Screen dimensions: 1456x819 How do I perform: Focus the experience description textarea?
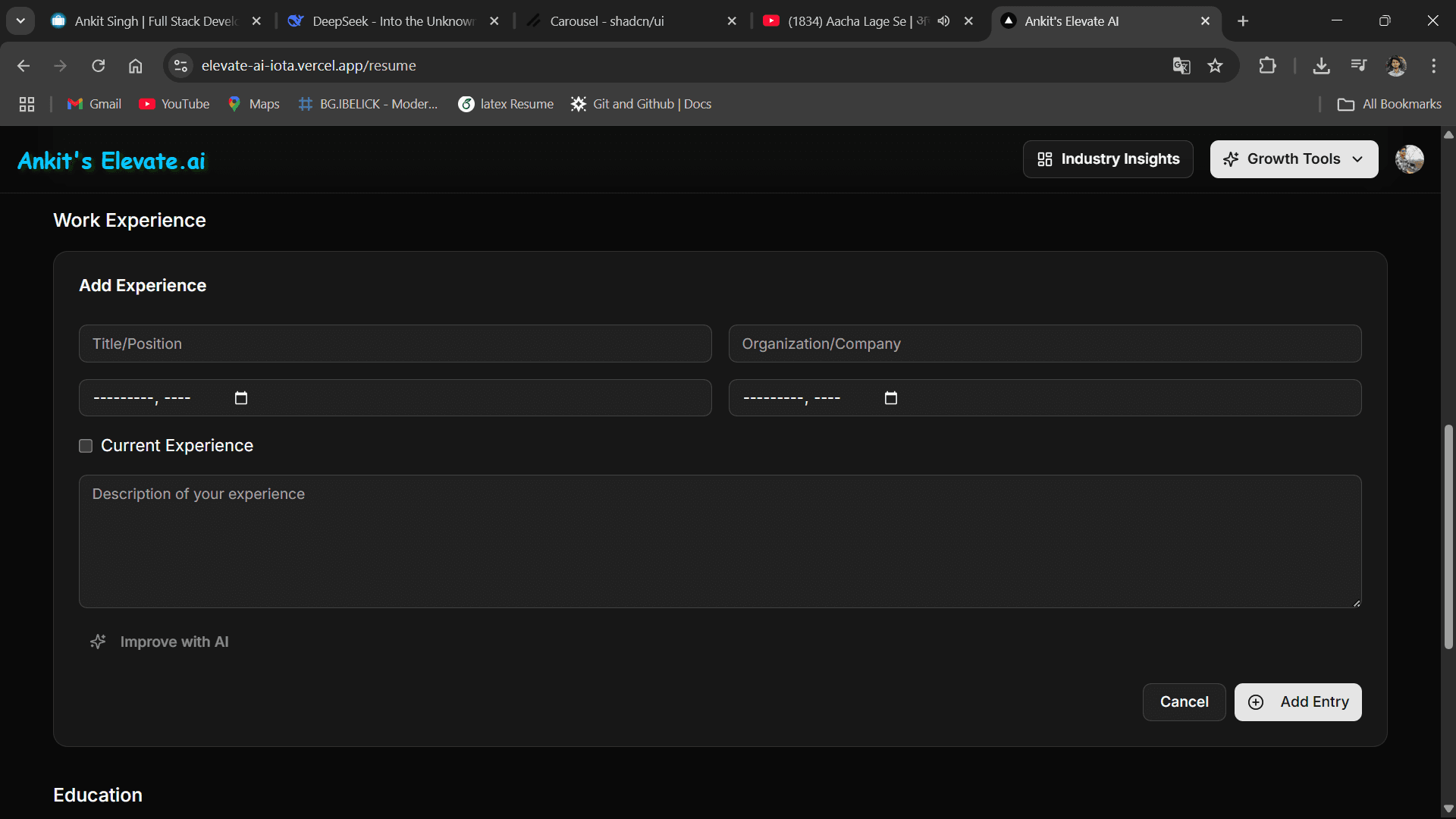(x=720, y=541)
